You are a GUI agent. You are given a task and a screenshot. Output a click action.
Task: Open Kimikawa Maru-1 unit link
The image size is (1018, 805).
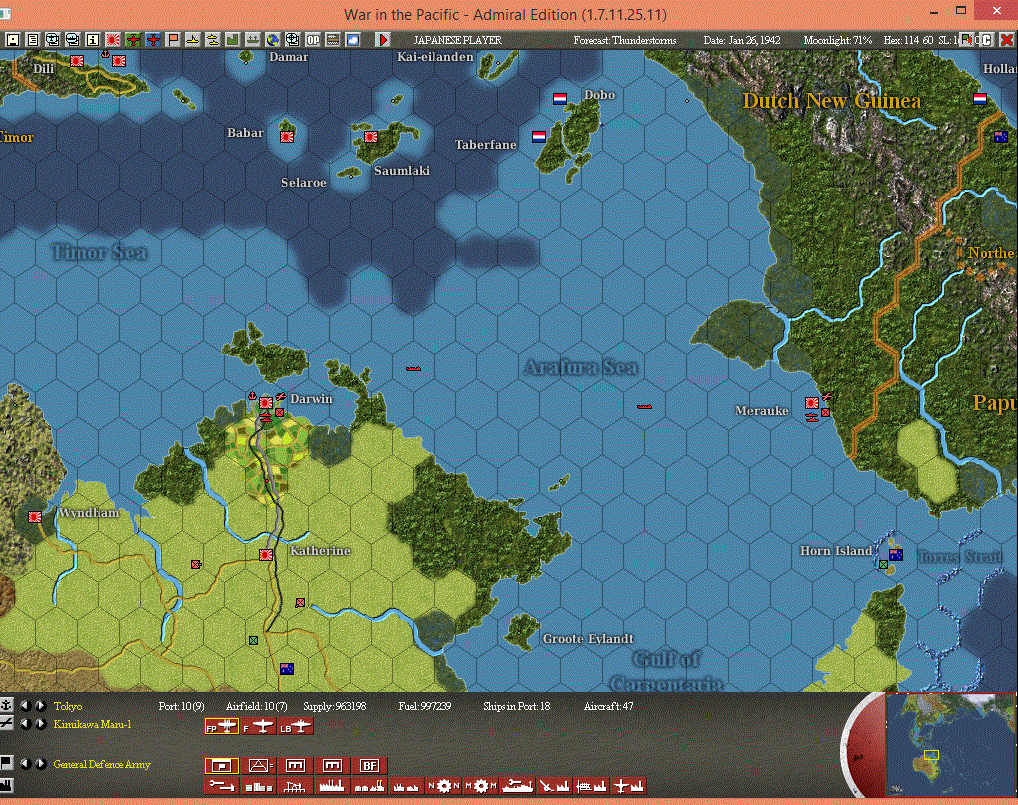click(x=92, y=724)
